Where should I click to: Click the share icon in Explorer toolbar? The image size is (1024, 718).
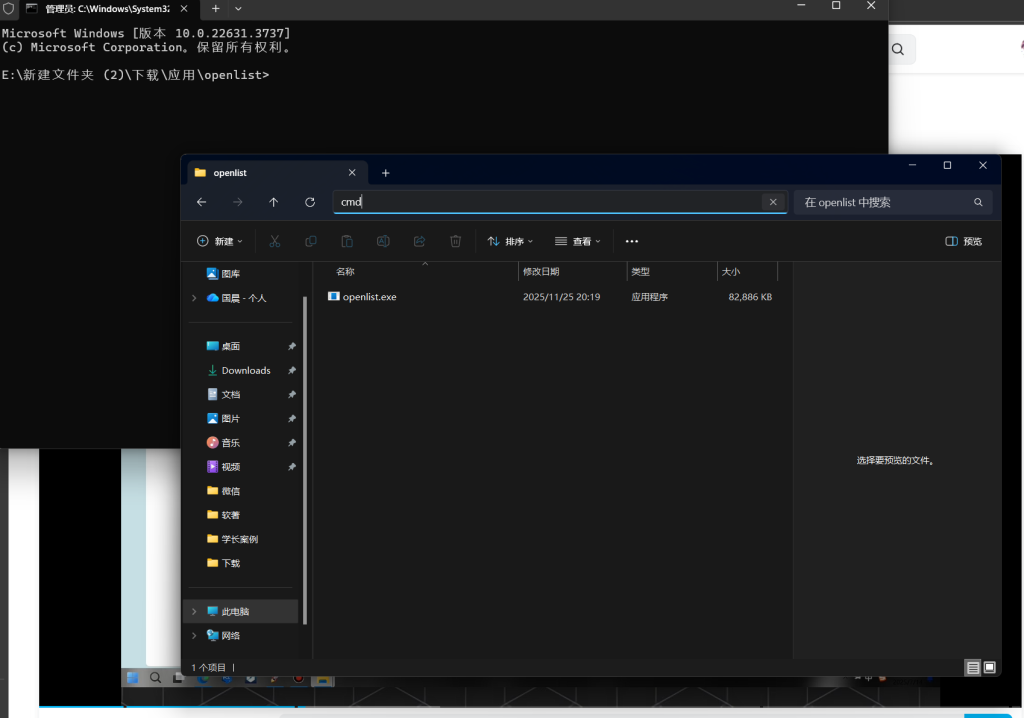[x=419, y=241]
